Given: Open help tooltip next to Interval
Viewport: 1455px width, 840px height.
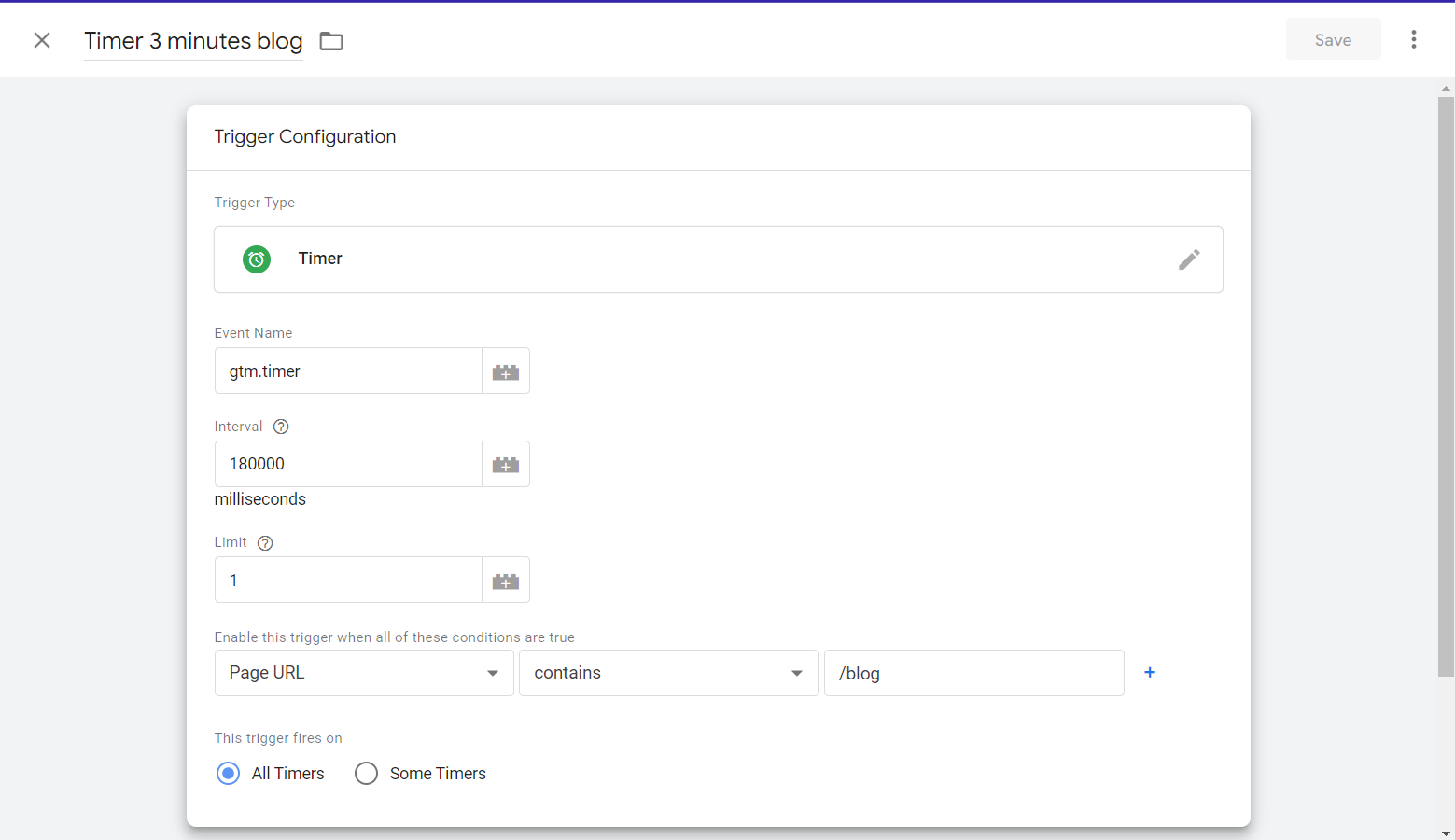Looking at the screenshot, I should 281,427.
